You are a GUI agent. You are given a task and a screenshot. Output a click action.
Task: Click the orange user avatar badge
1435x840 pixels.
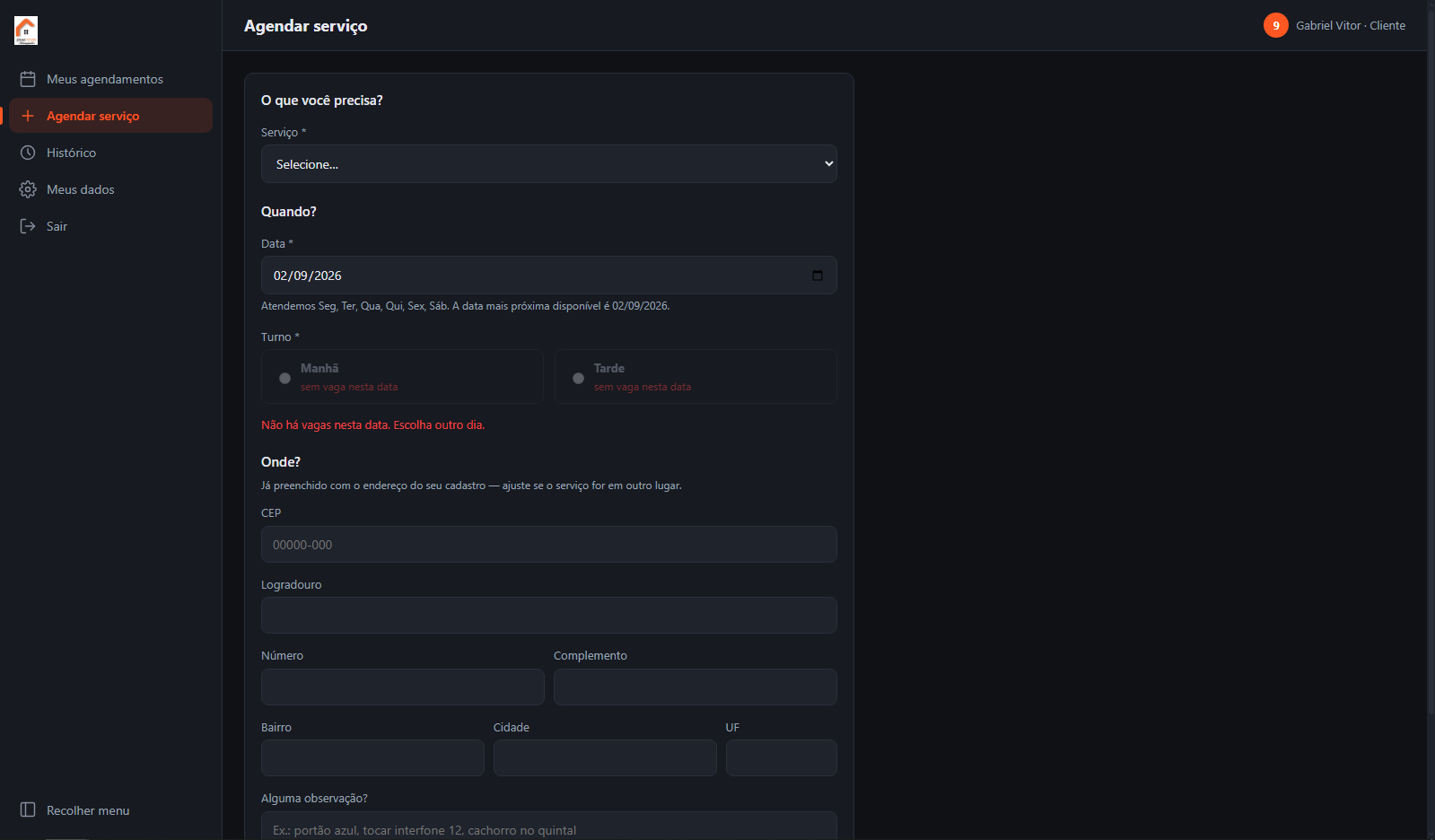(x=1276, y=25)
